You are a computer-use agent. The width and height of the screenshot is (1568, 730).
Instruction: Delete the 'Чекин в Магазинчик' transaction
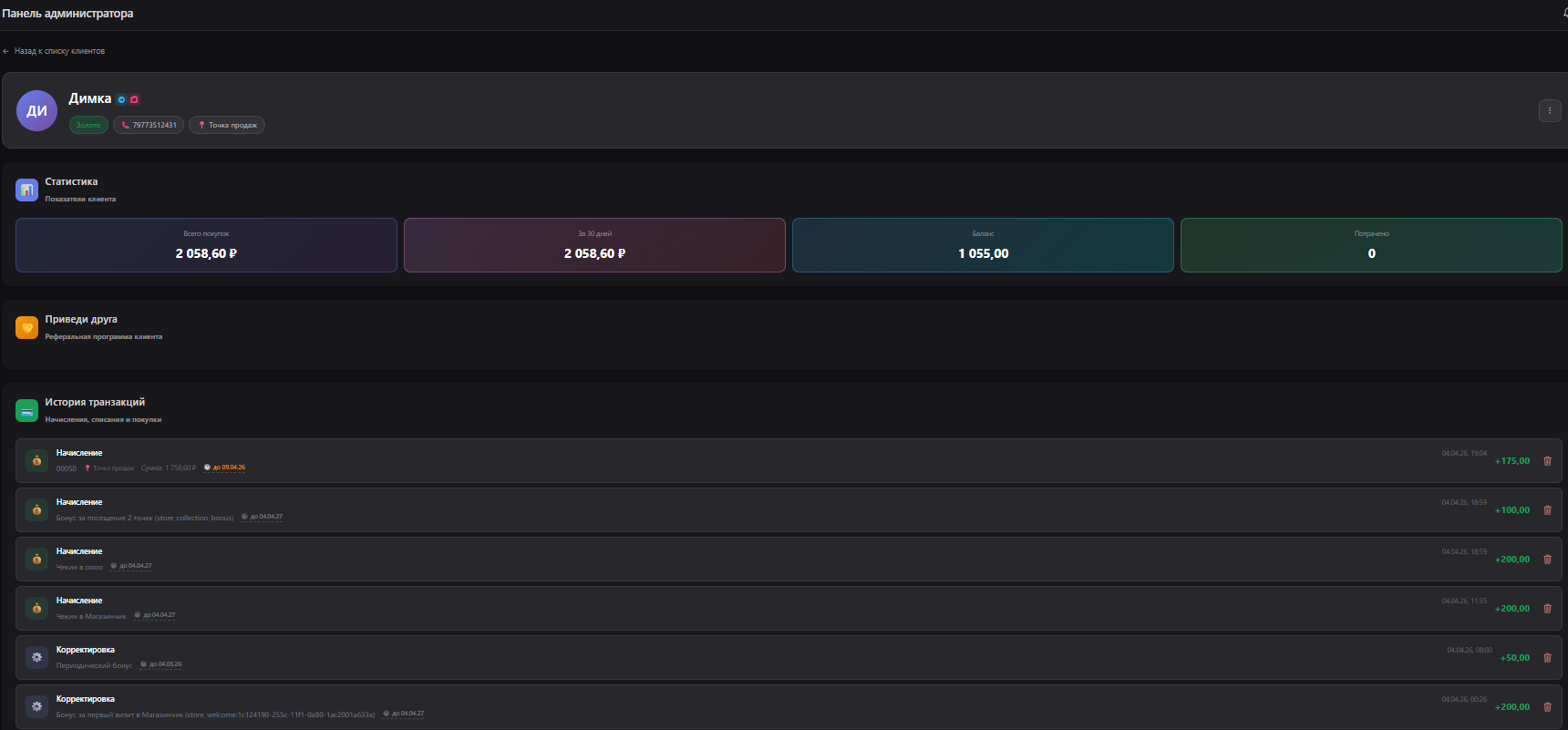1547,609
